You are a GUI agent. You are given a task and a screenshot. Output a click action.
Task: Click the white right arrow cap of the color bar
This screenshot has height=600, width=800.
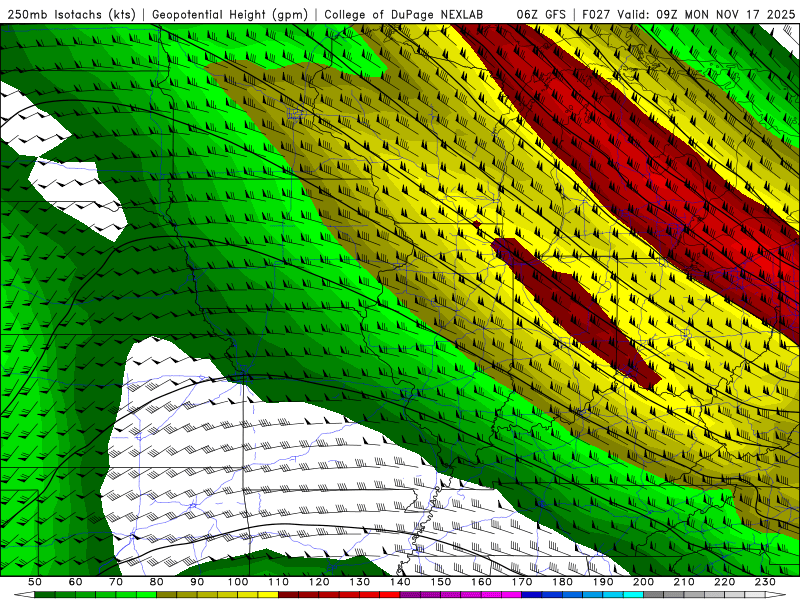(x=776, y=595)
